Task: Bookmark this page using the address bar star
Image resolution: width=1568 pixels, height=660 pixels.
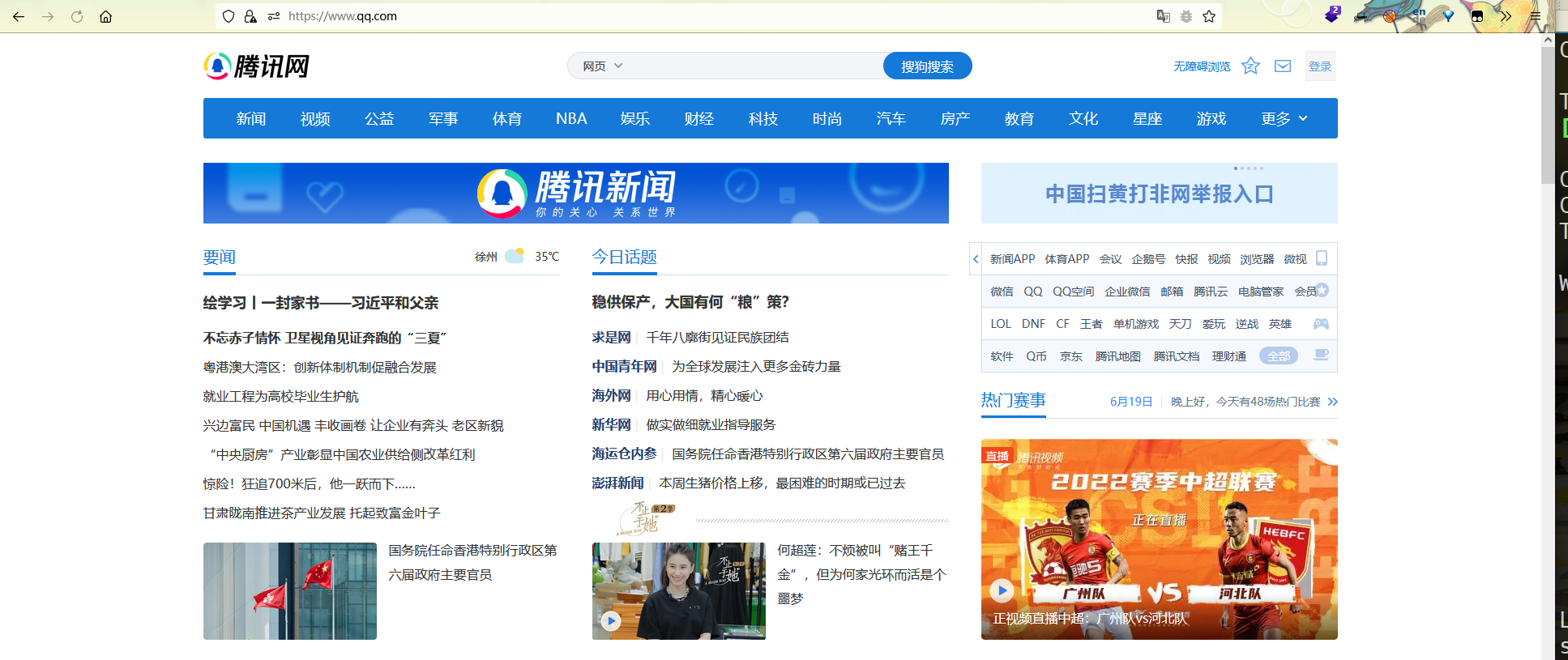Action: pos(1209,16)
